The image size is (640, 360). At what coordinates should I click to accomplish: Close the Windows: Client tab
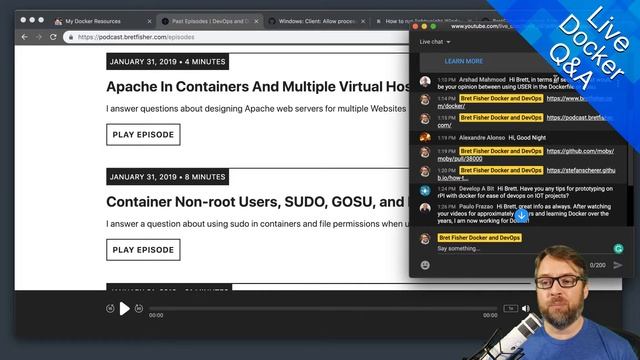coord(363,21)
